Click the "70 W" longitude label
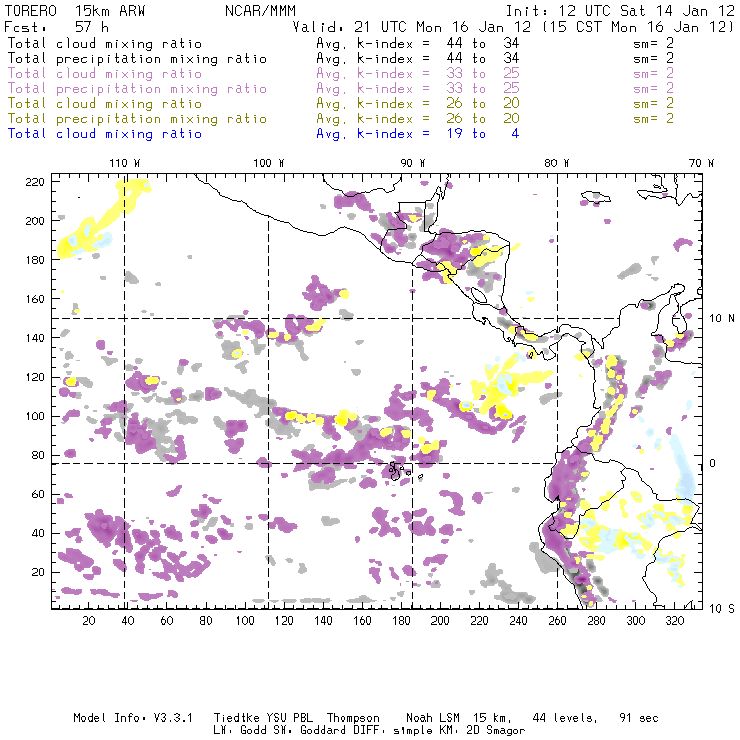Image resolution: width=740 pixels, height=740 pixels. pos(701,163)
